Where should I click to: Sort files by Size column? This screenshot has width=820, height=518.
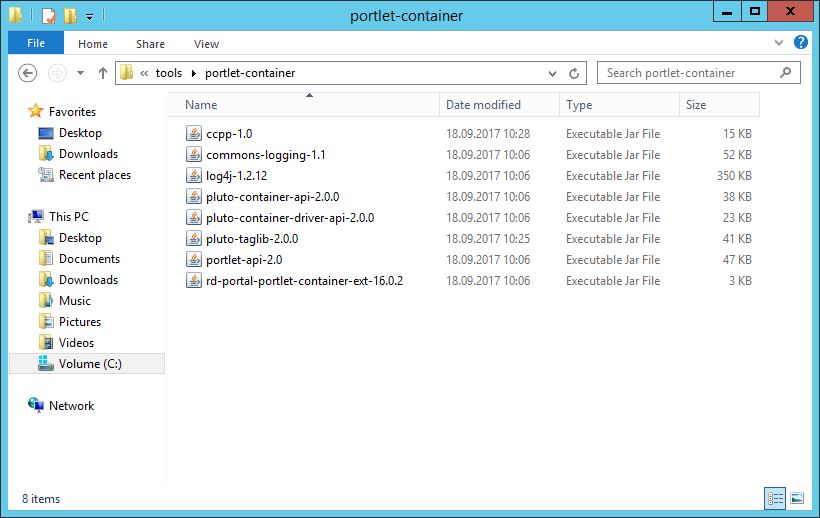pos(719,105)
